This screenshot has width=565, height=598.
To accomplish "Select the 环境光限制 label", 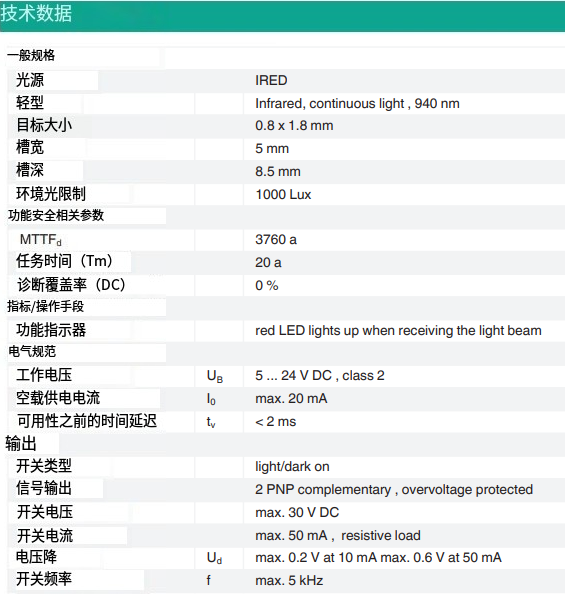I will [x=51, y=194].
